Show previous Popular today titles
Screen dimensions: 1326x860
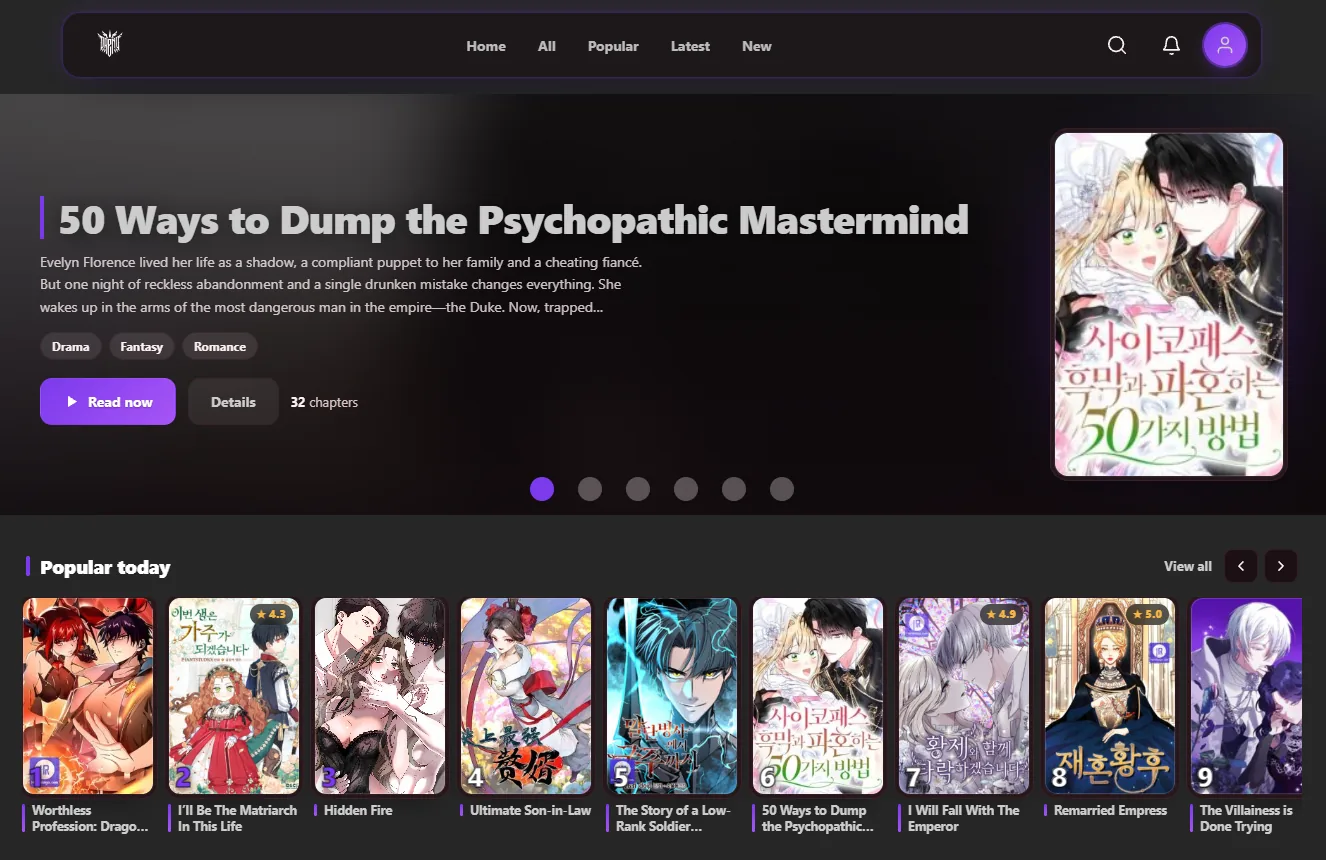pyautogui.click(x=1241, y=566)
